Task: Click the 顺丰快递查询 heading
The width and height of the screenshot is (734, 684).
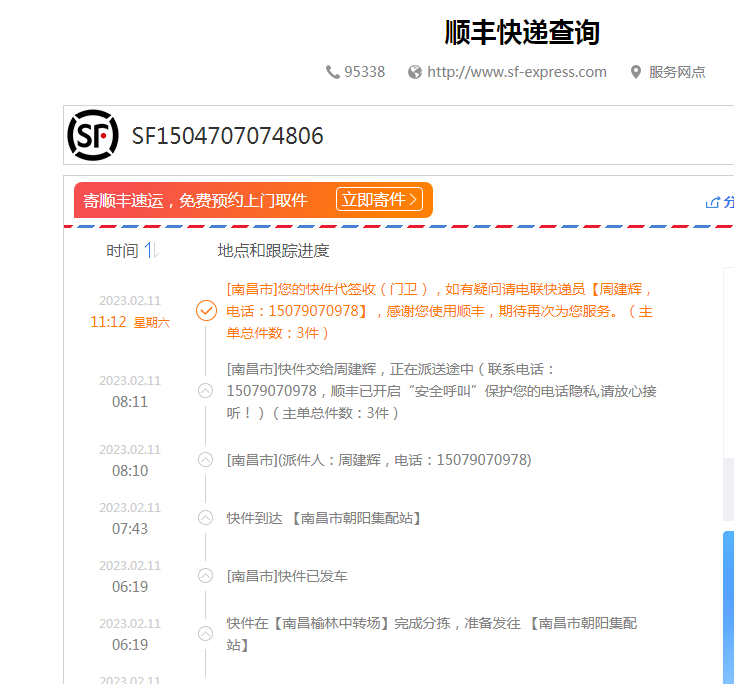Action: tap(522, 32)
